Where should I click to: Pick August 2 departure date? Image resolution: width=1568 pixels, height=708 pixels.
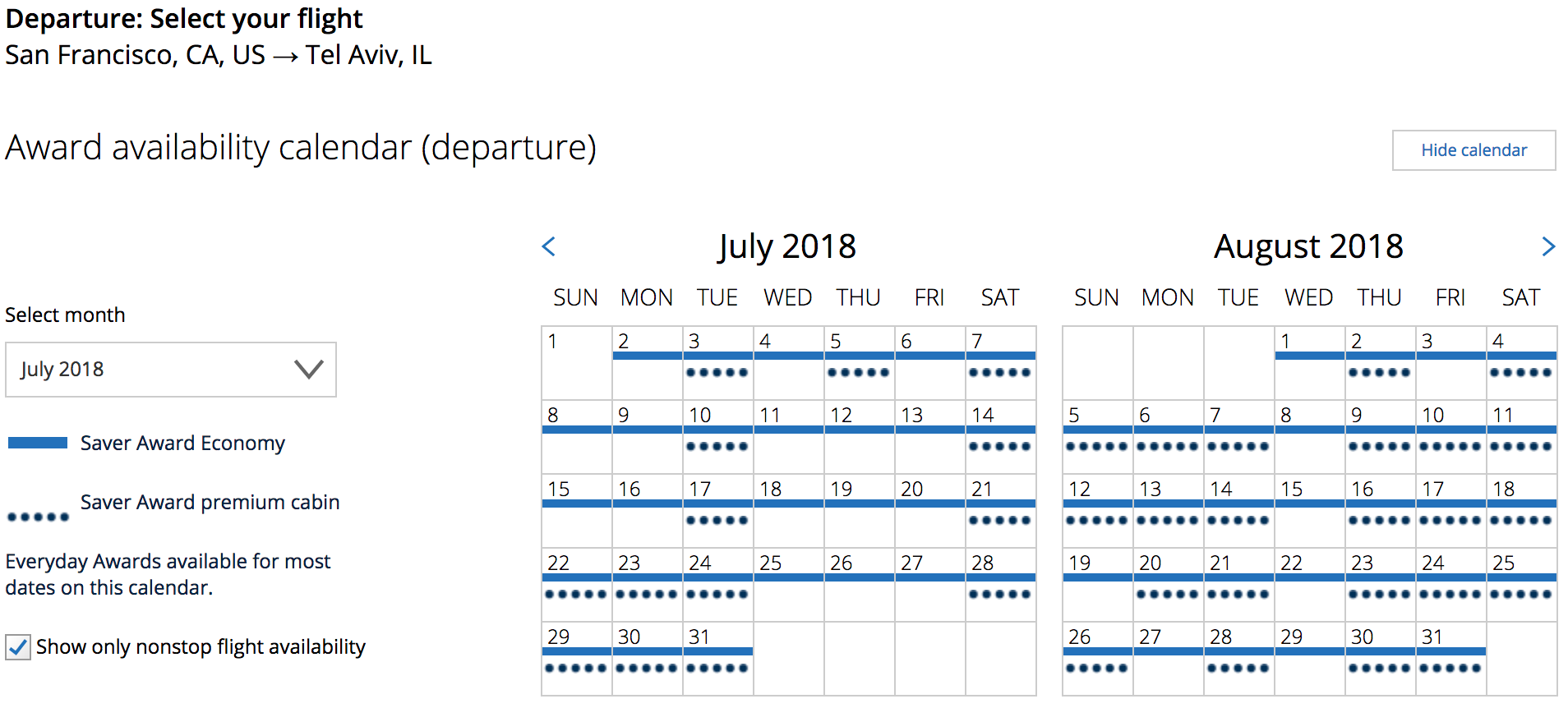point(1380,362)
